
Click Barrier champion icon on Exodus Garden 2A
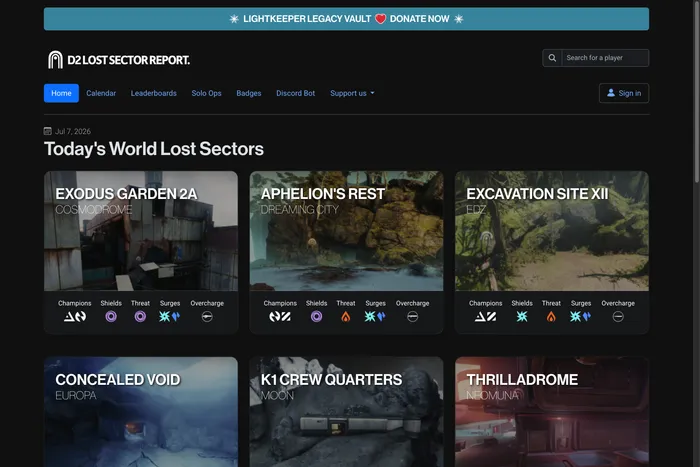(69, 317)
